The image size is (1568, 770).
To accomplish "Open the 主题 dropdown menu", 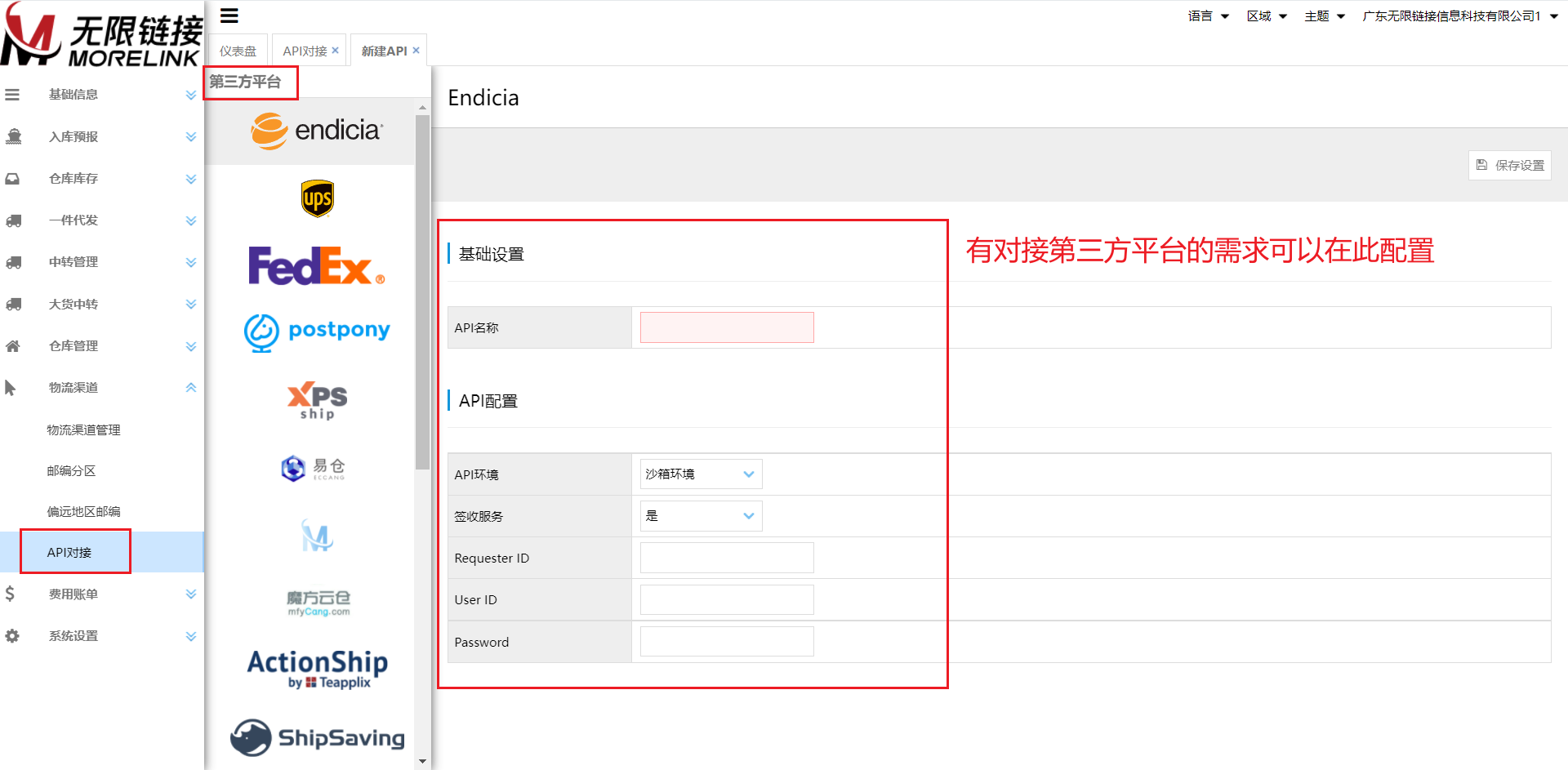I will pyautogui.click(x=1324, y=16).
